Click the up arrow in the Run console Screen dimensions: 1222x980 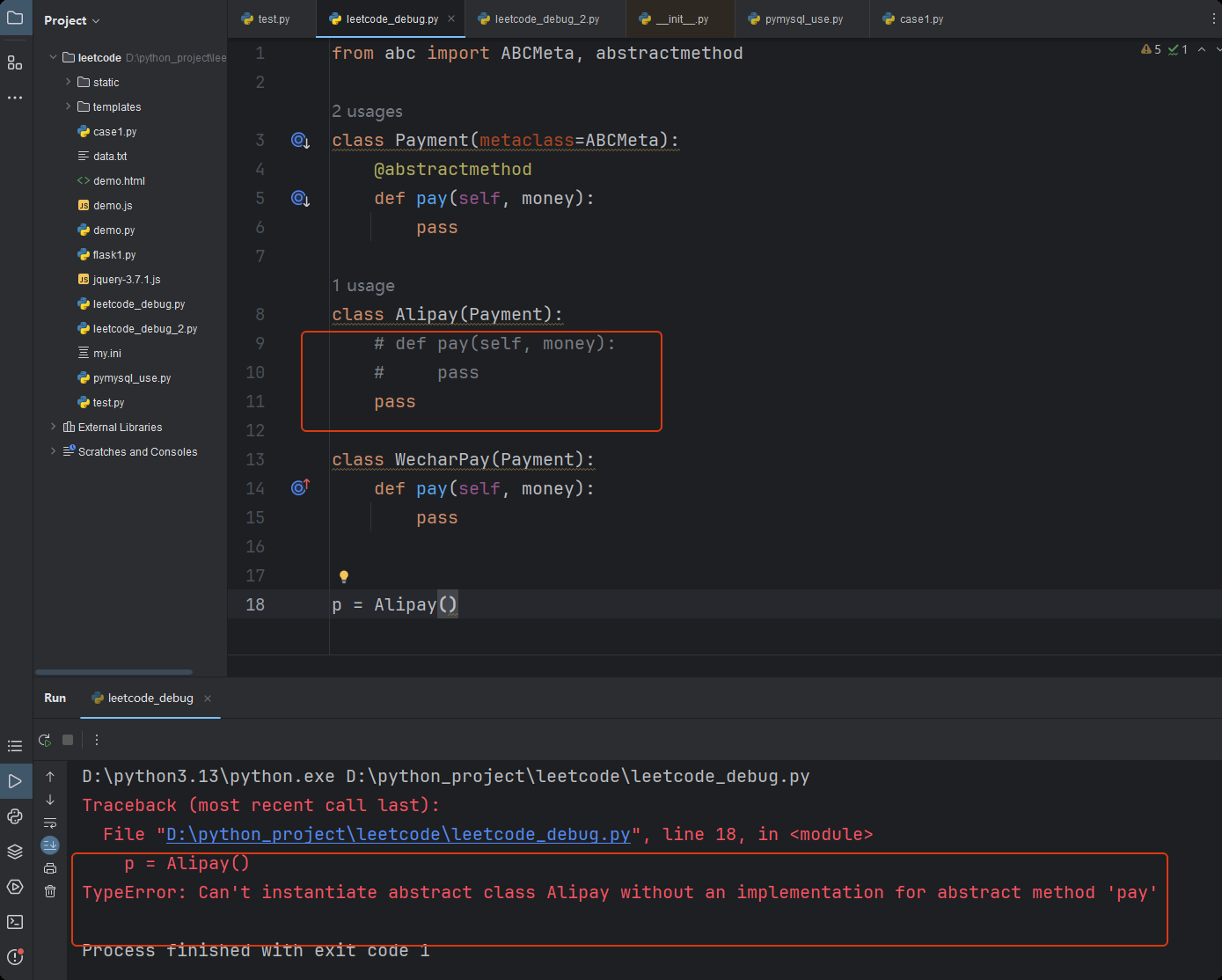[50, 777]
